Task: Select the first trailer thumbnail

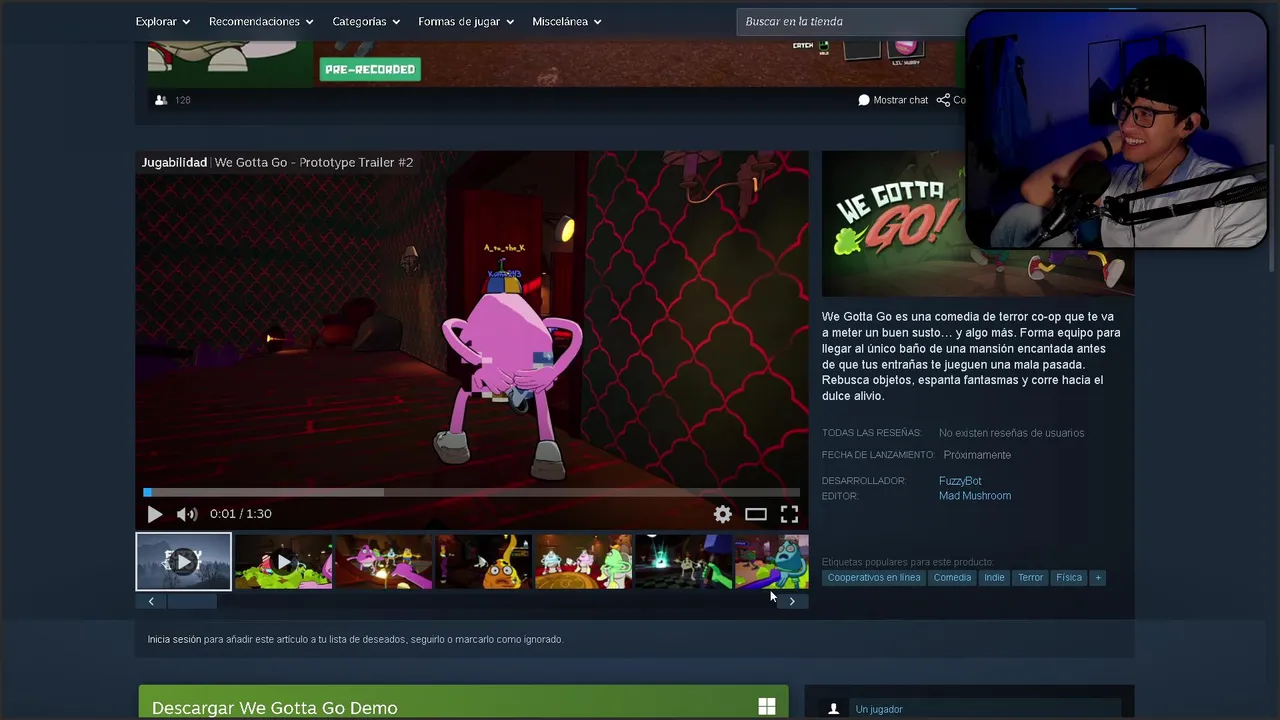Action: (183, 562)
